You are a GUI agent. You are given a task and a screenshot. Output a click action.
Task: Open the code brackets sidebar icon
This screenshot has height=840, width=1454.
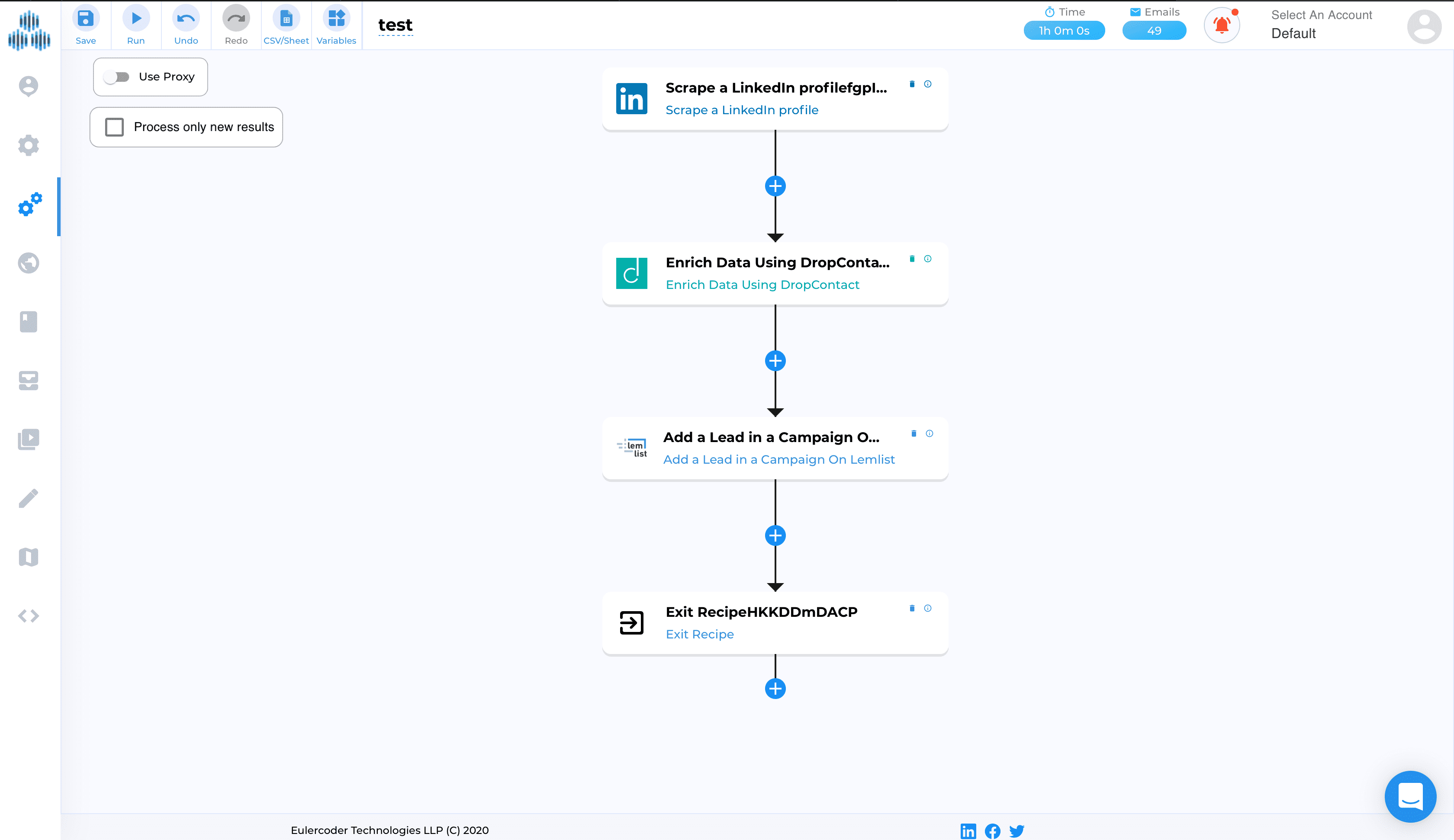[28, 616]
